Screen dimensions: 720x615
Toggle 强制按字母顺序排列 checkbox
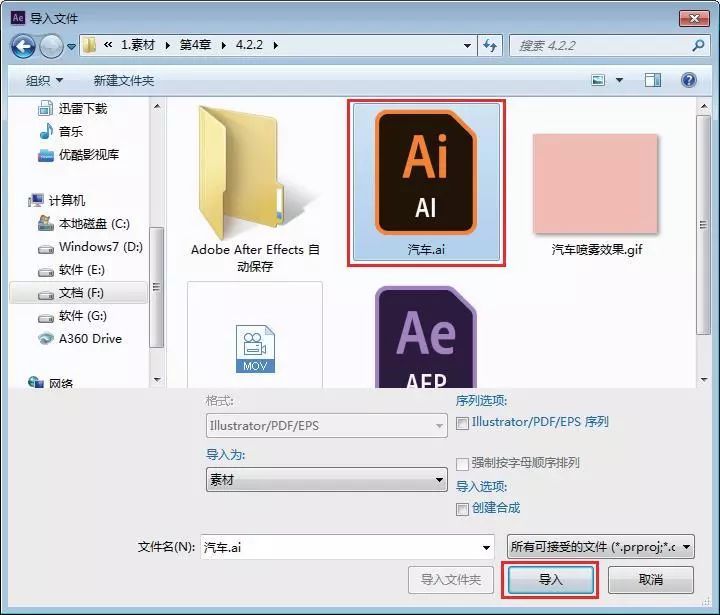(462, 464)
